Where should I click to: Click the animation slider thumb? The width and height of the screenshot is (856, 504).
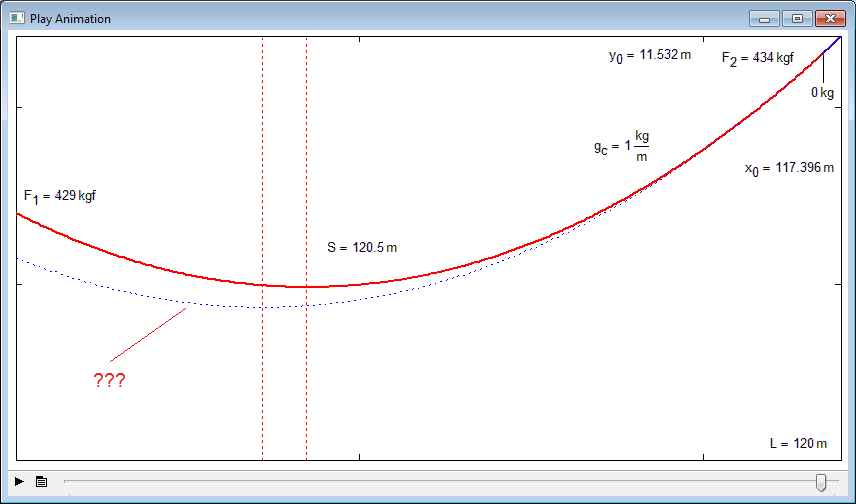tap(821, 482)
